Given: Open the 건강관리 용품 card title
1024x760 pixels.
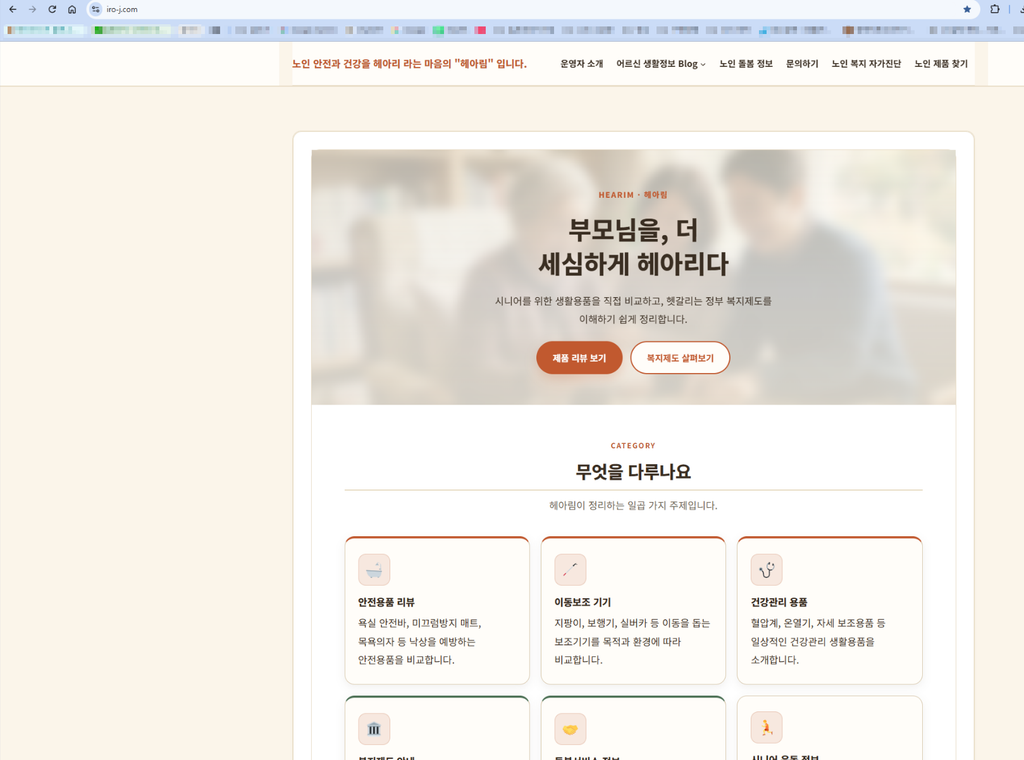Looking at the screenshot, I should click(x=779, y=602).
